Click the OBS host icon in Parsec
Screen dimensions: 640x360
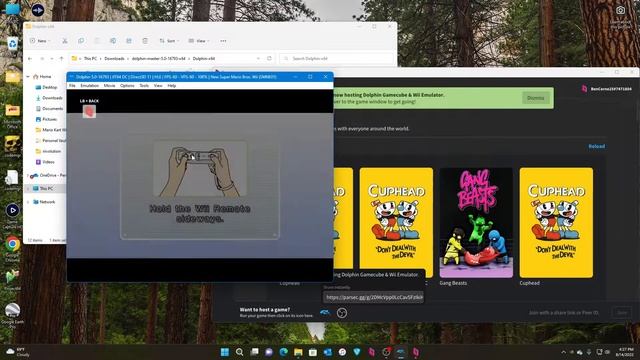click(x=342, y=313)
